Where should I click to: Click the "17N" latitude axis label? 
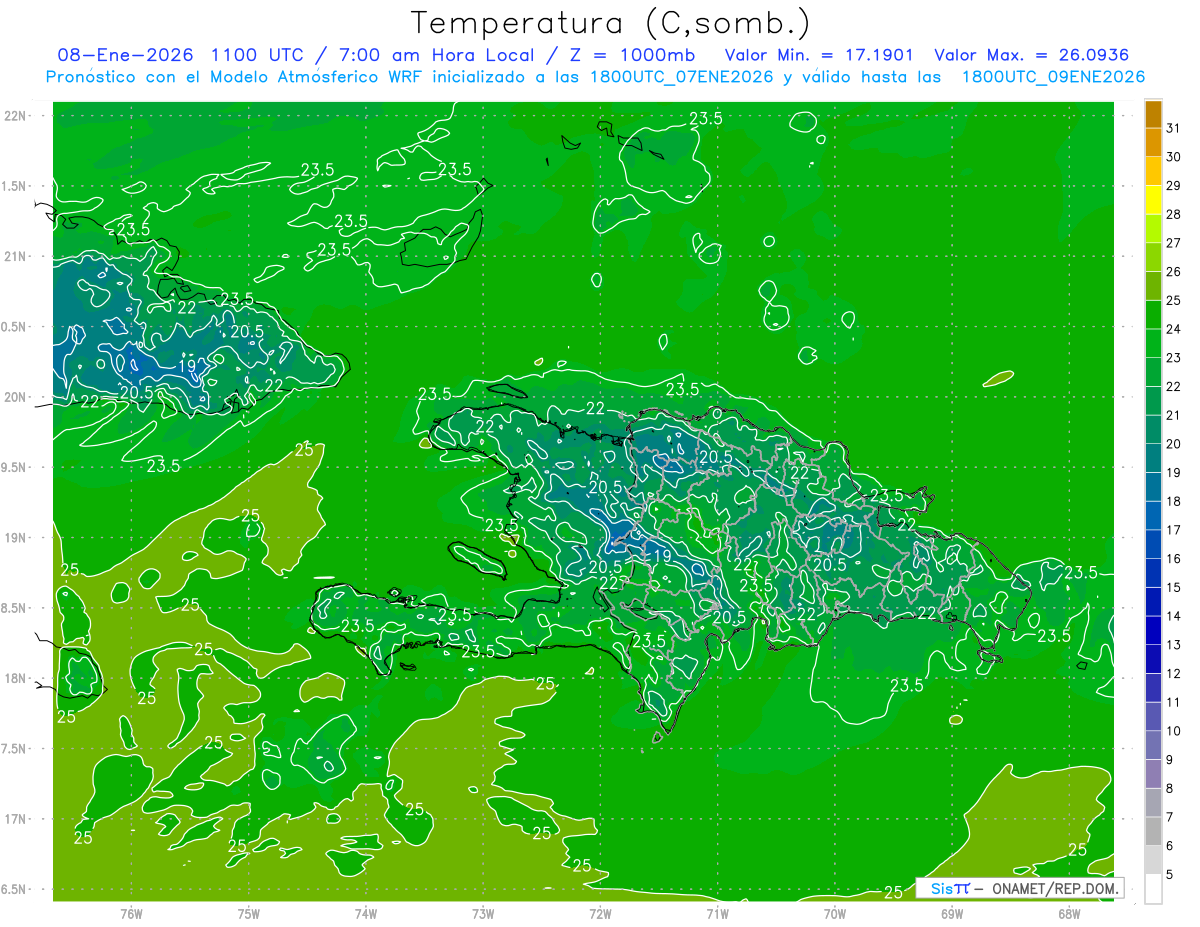(16, 819)
